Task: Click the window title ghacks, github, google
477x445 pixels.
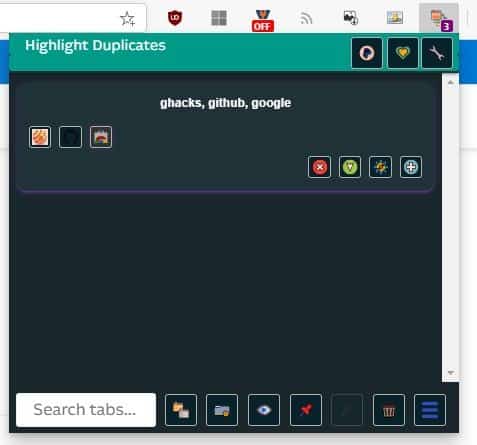Action: [x=226, y=103]
